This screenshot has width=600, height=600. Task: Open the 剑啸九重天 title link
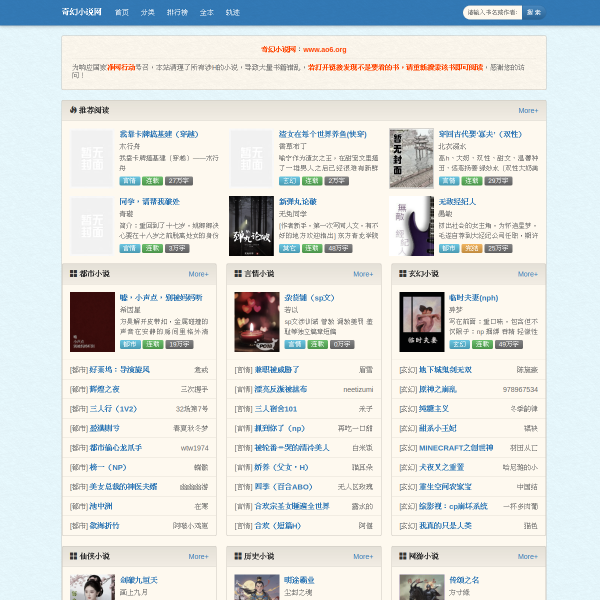click(139, 580)
